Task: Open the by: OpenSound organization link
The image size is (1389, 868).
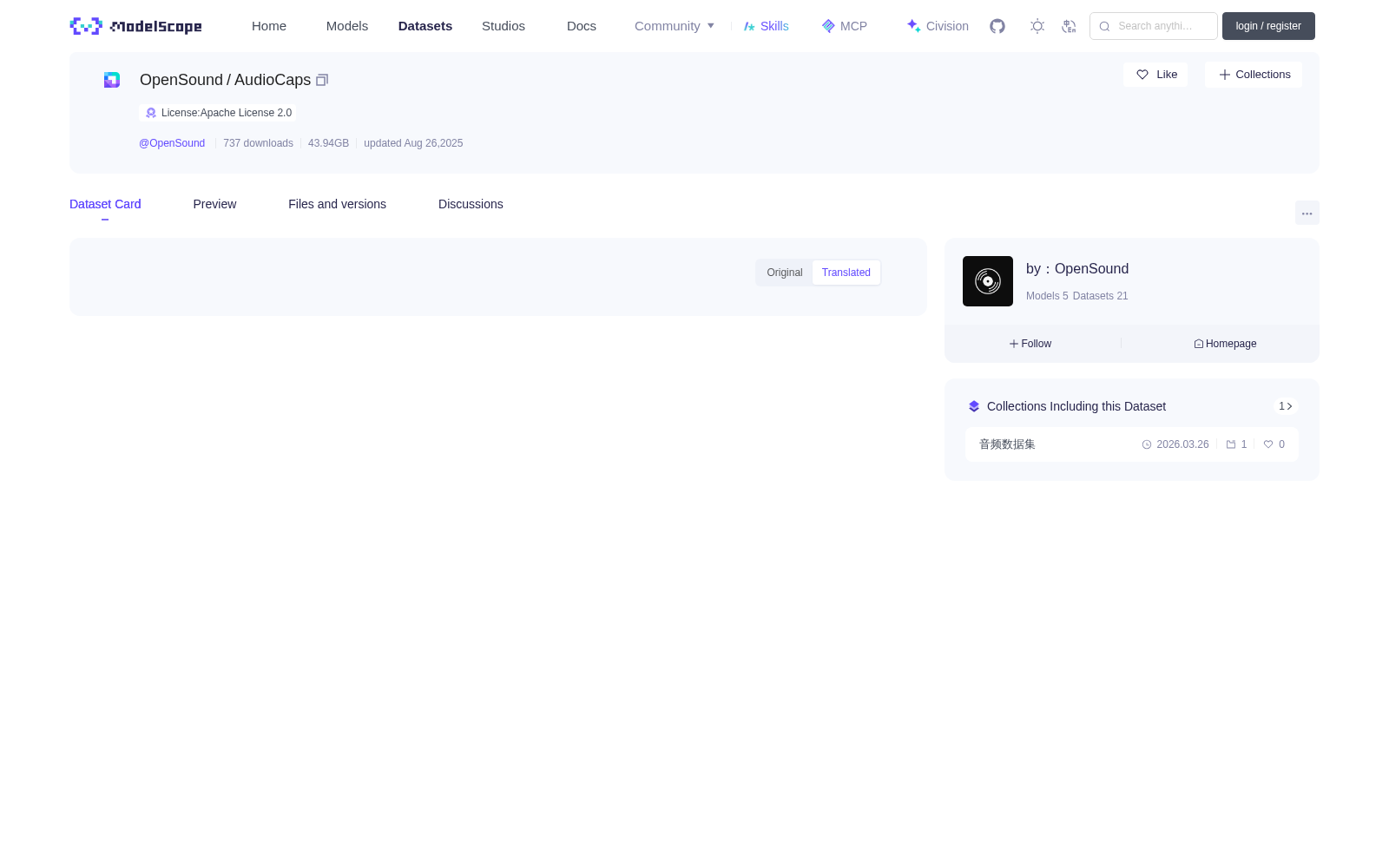Action: (1077, 269)
